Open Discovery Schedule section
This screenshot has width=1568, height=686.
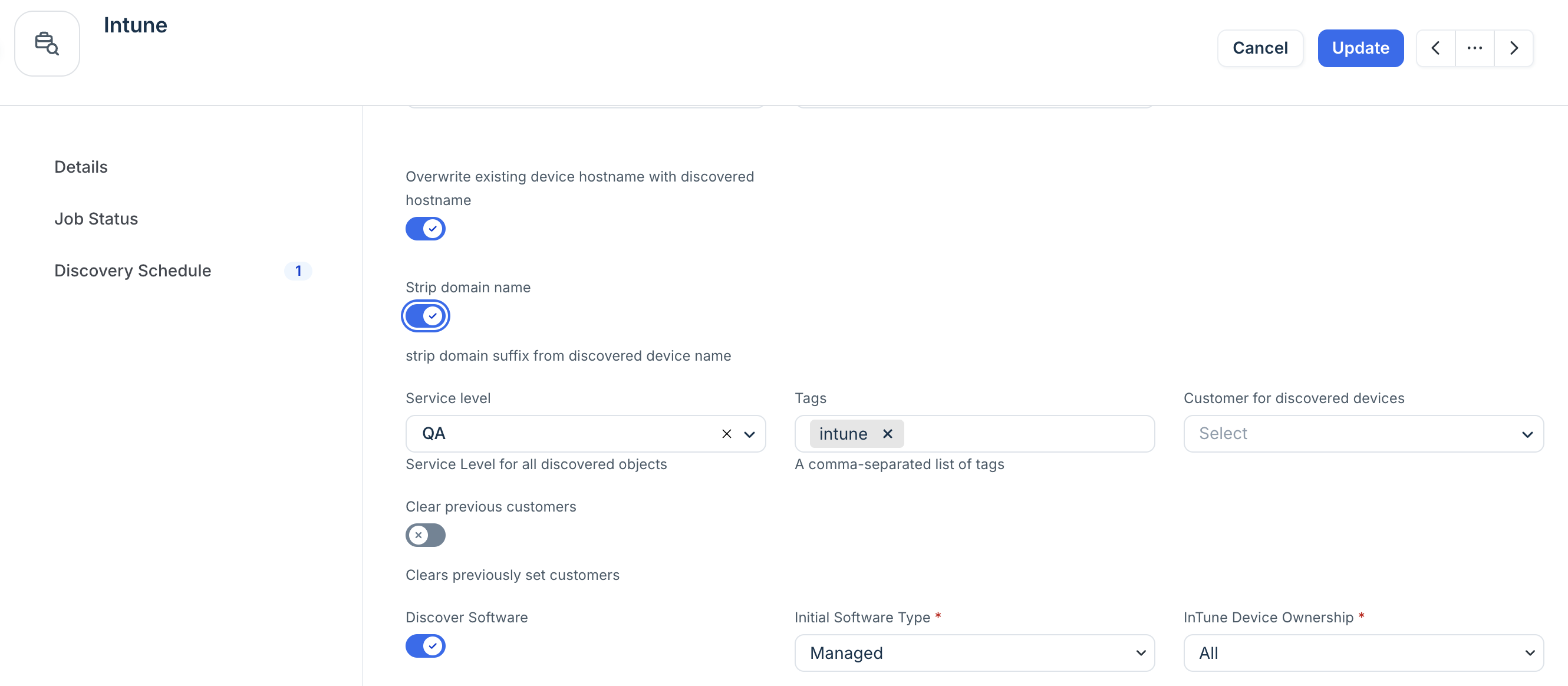(133, 271)
